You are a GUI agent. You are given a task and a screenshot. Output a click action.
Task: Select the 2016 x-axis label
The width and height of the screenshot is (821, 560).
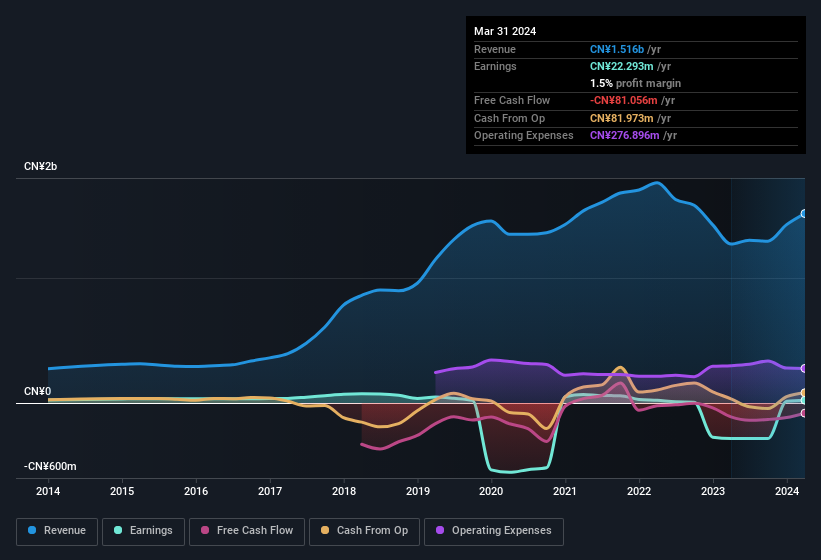(196, 491)
